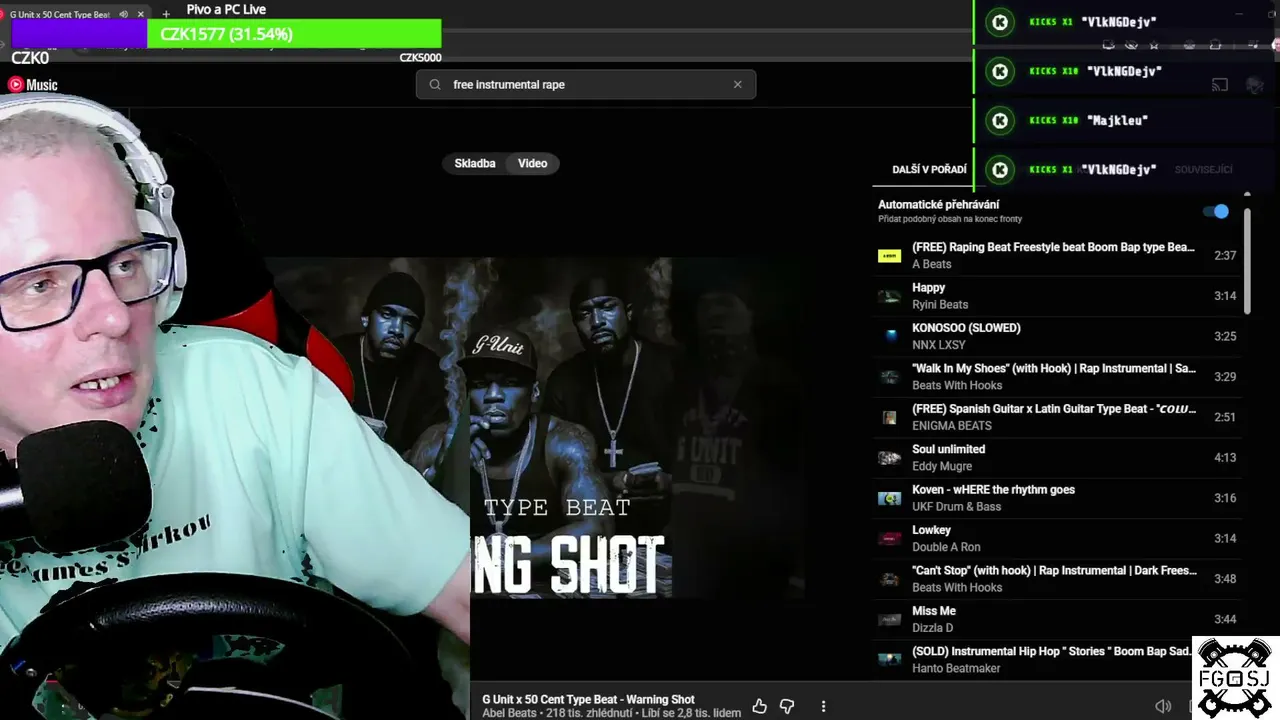This screenshot has height=720, width=1280.
Task: Click duration 2:37 of first queue item
Action: point(1225,256)
